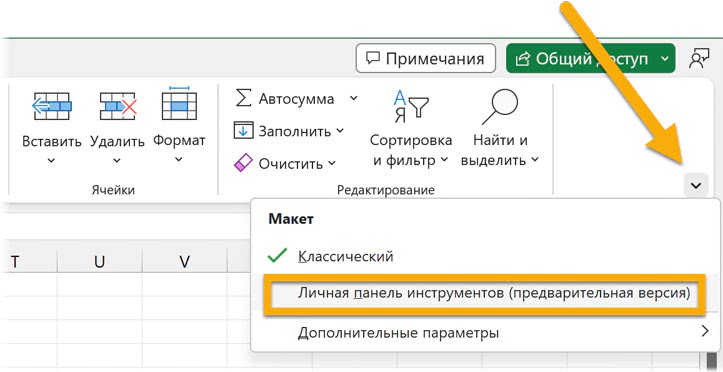Viewport: 723px width, 372px height.
Task: Click the ribbon display options chevron
Action: click(696, 185)
